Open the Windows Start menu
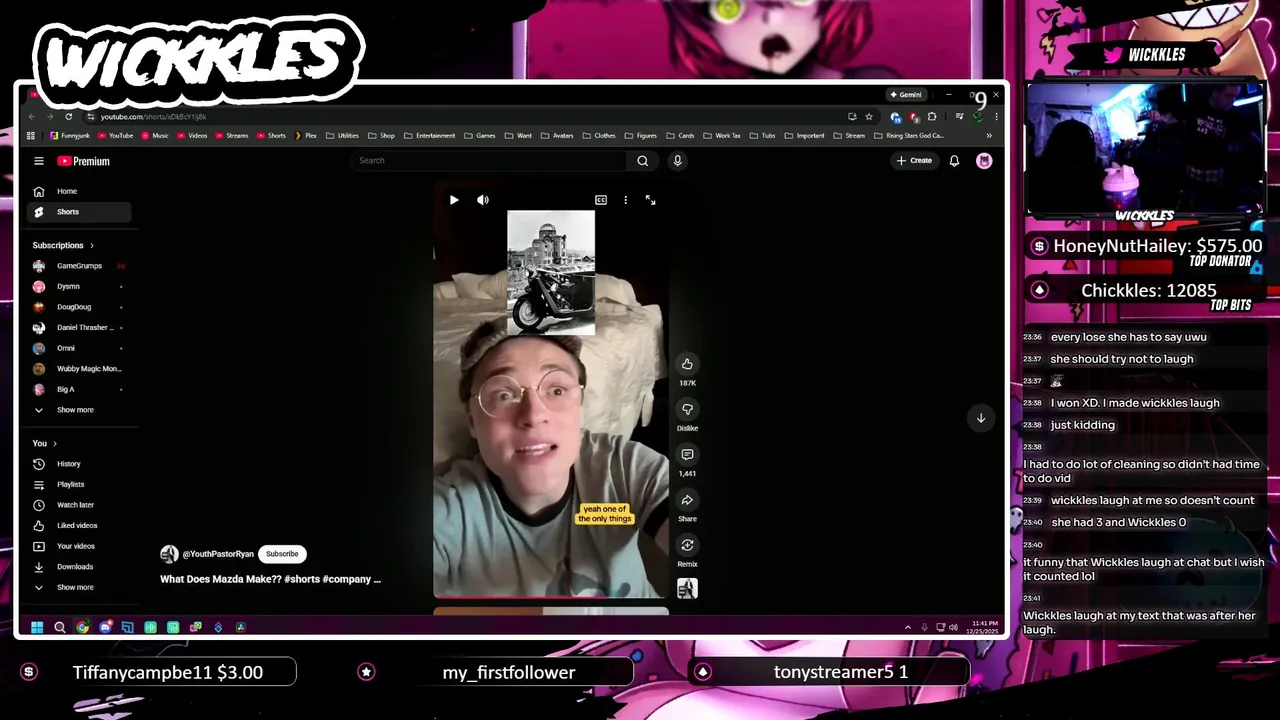Image resolution: width=1280 pixels, height=720 pixels. tap(37, 628)
